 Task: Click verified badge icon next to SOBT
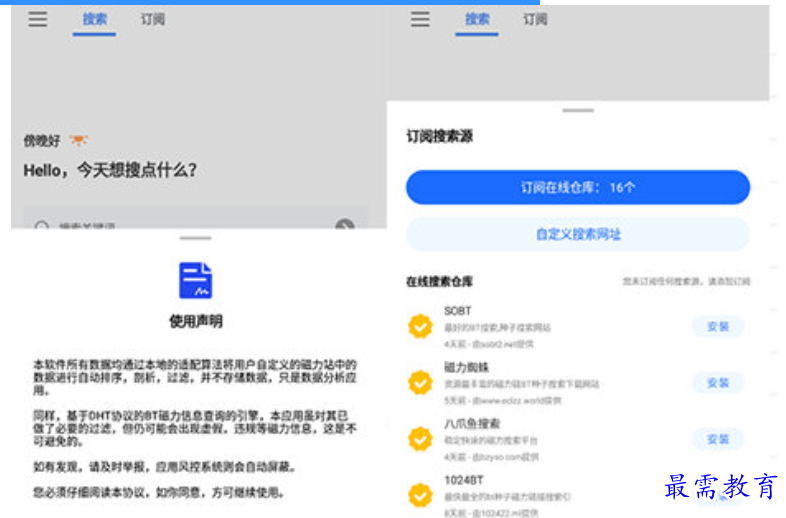click(x=420, y=326)
